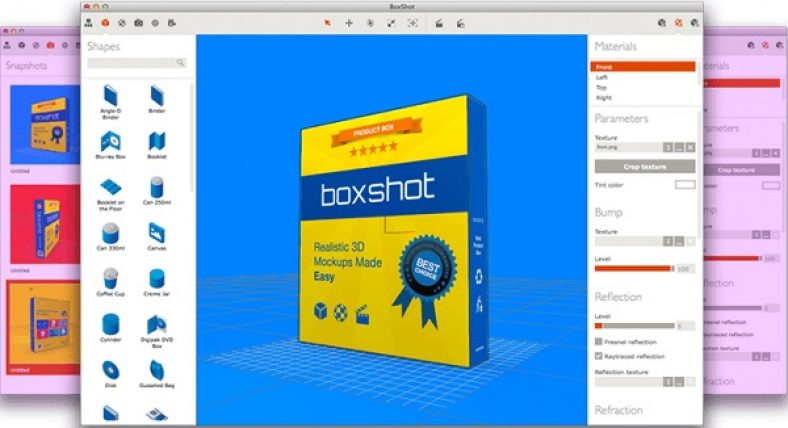Add the Digipak DVD Box shape

[157, 332]
